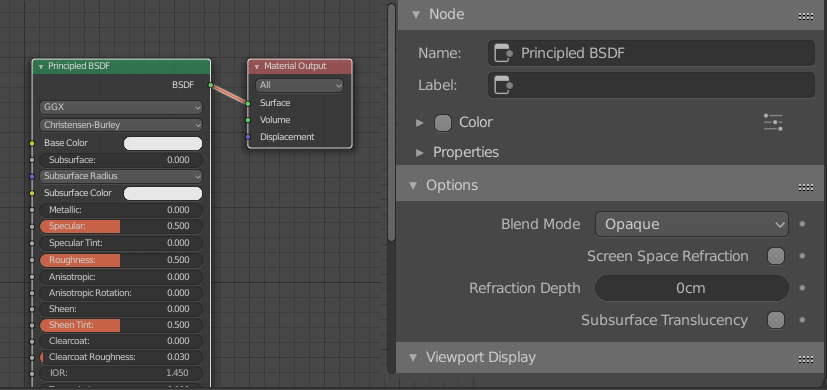Click the Metallic input socket
Viewport: 827px width, 390px height.
(32, 210)
